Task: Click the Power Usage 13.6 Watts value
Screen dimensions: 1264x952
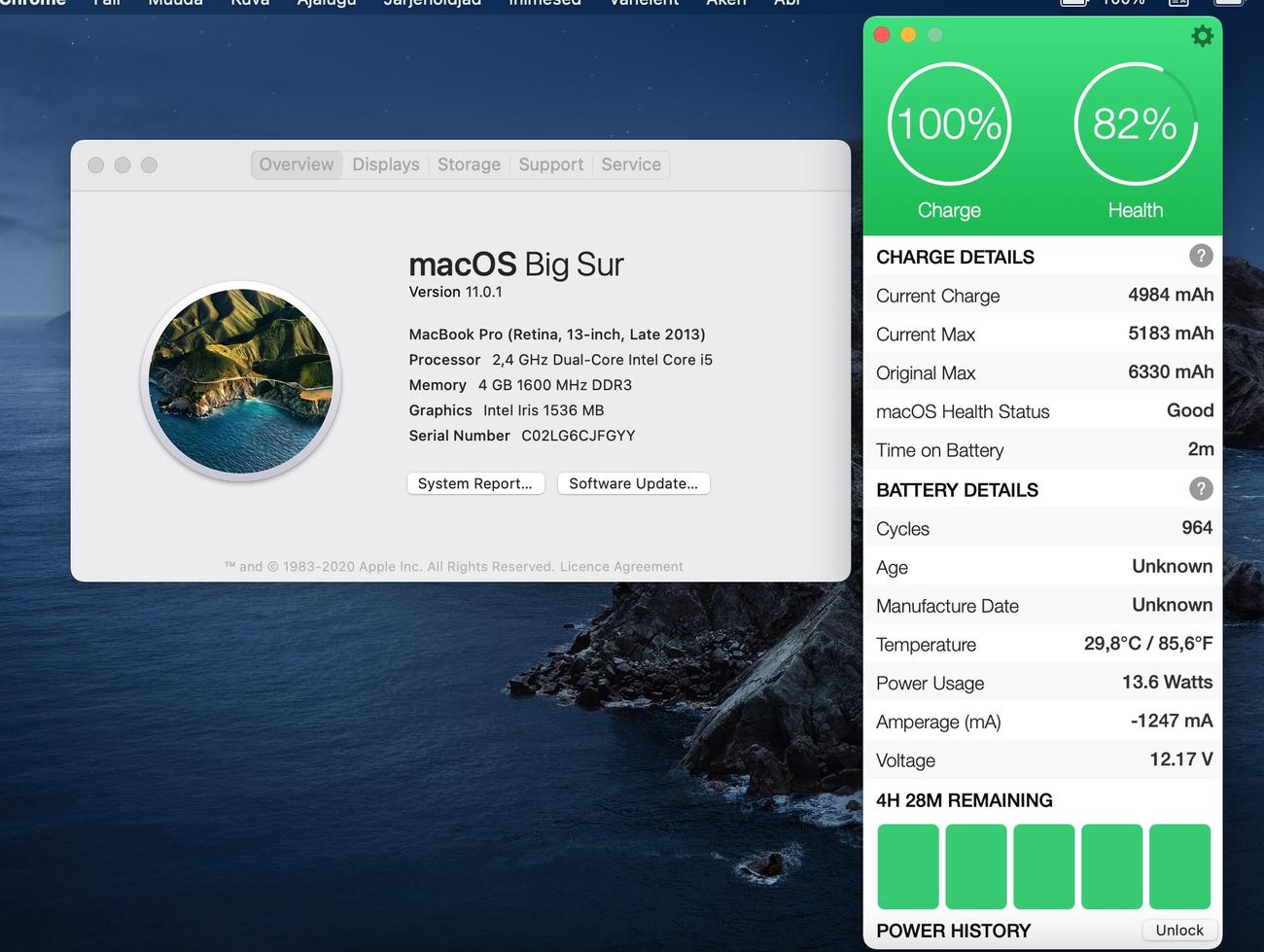Action: (x=1167, y=683)
